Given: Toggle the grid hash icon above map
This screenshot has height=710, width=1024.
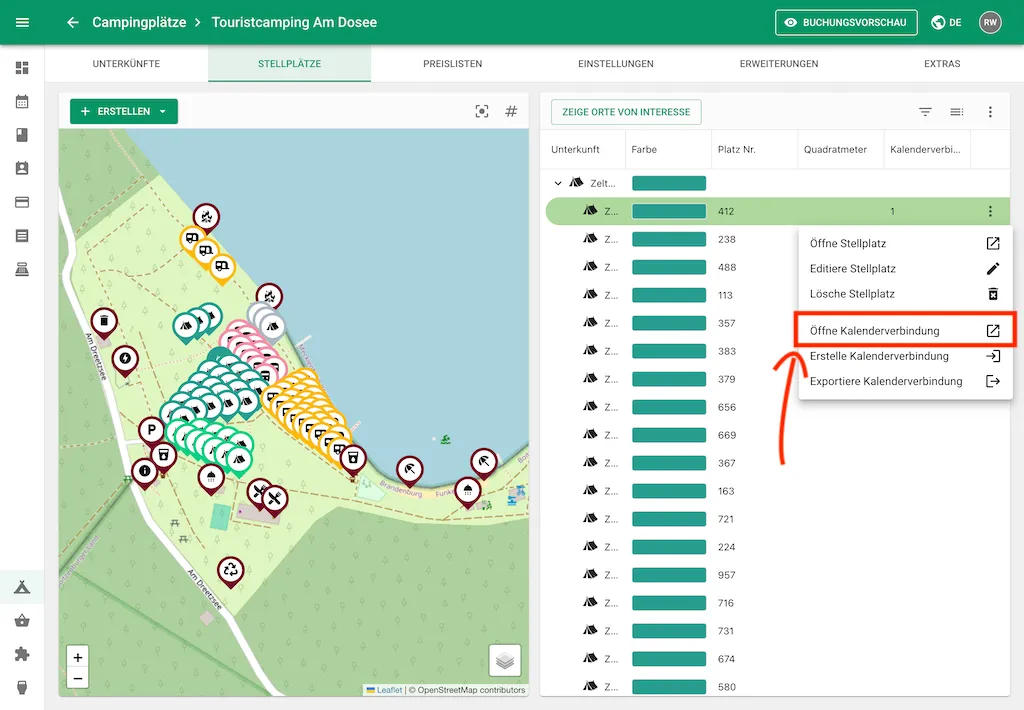Looking at the screenshot, I should (x=511, y=111).
